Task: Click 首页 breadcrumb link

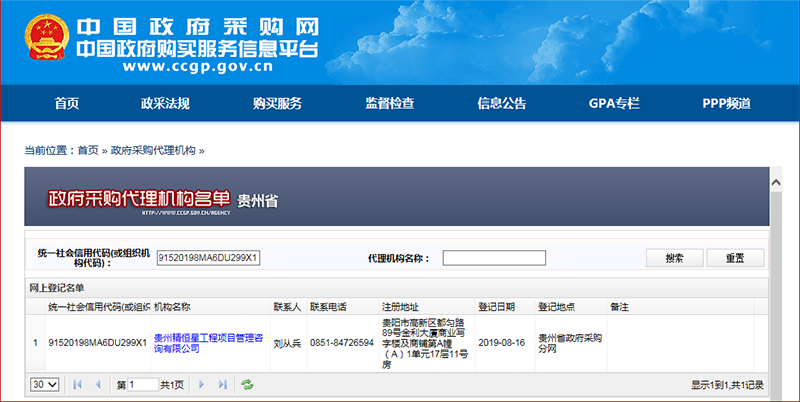Action: click(x=88, y=150)
